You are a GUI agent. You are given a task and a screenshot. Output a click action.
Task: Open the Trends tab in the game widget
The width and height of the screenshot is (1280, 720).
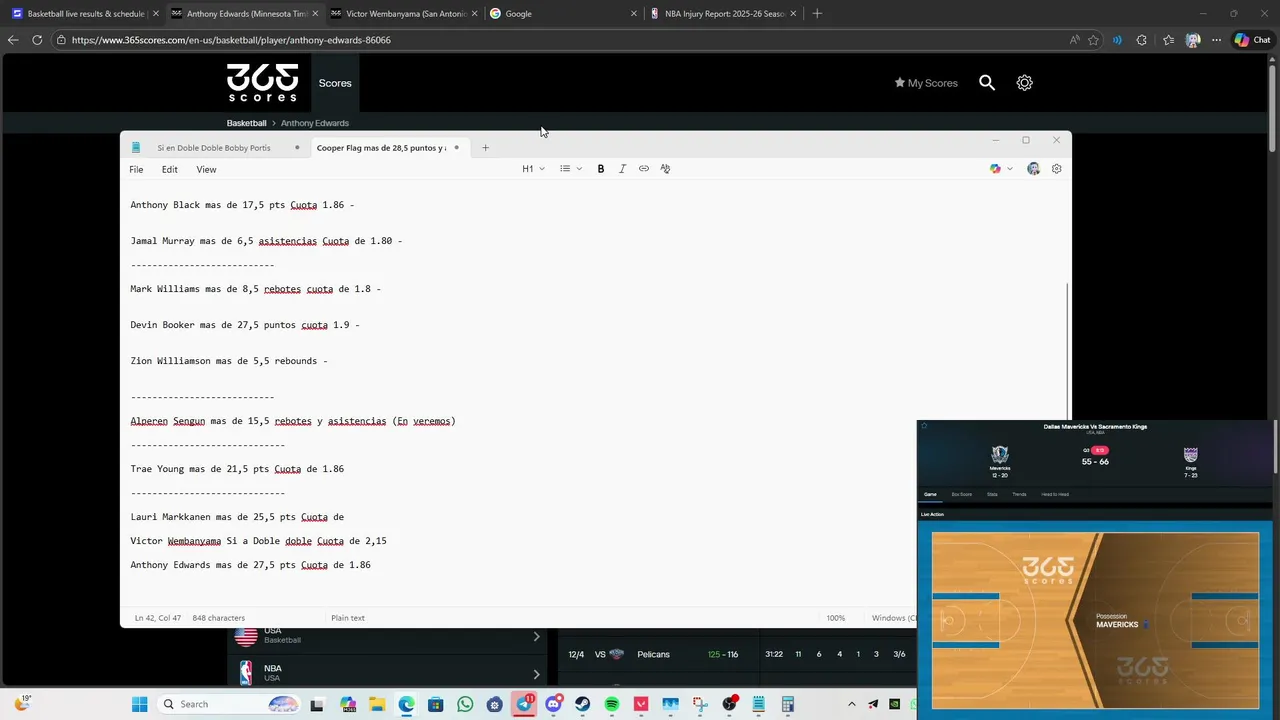[x=1019, y=494]
